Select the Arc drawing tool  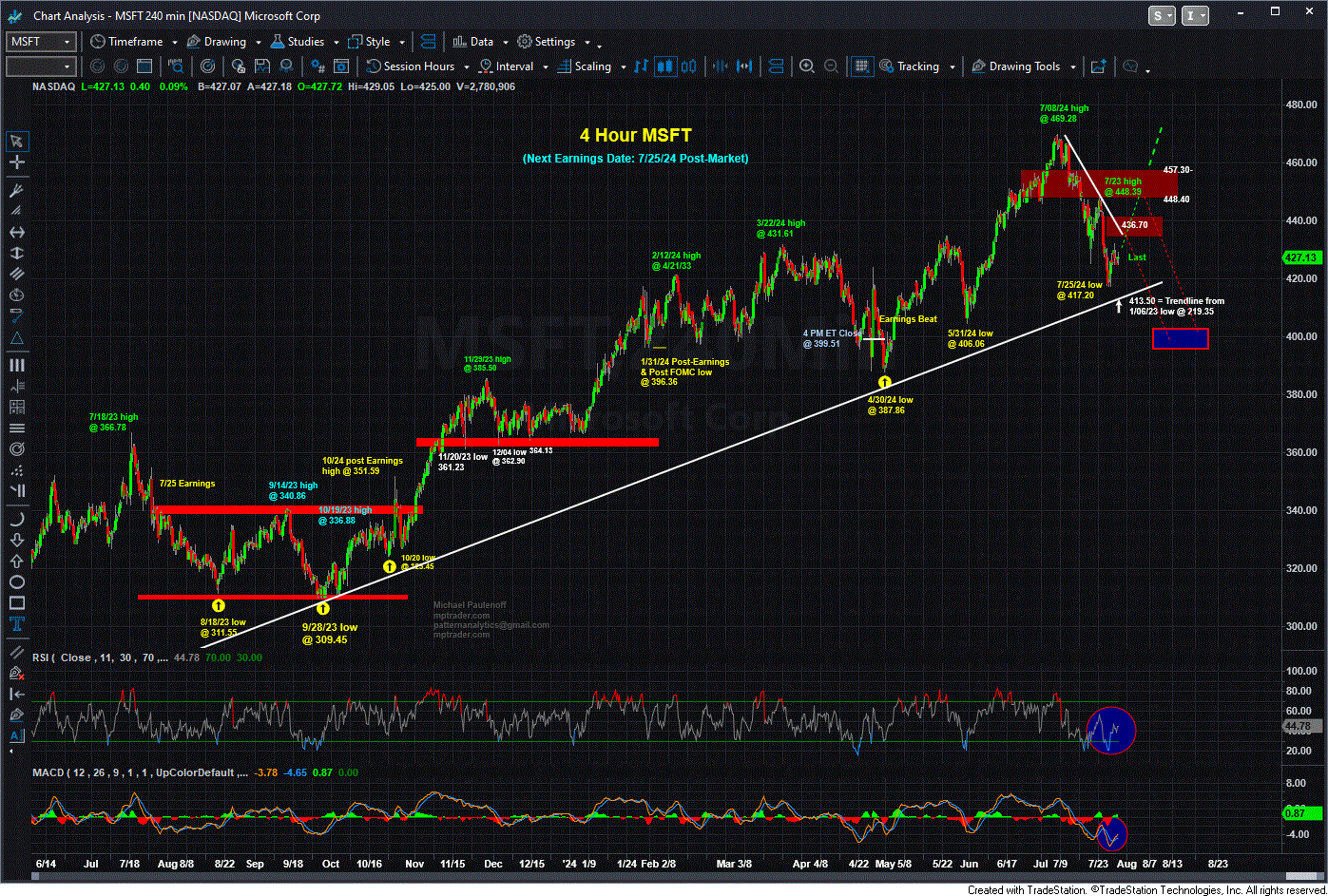[18, 519]
